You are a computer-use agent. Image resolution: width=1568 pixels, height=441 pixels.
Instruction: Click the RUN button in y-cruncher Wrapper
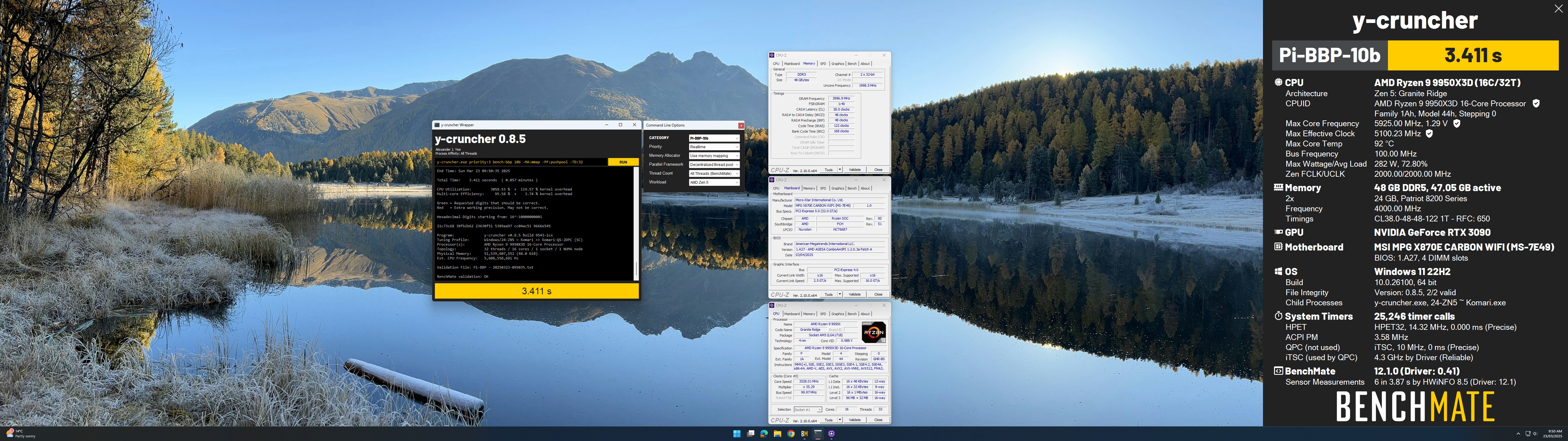pyautogui.click(x=623, y=162)
